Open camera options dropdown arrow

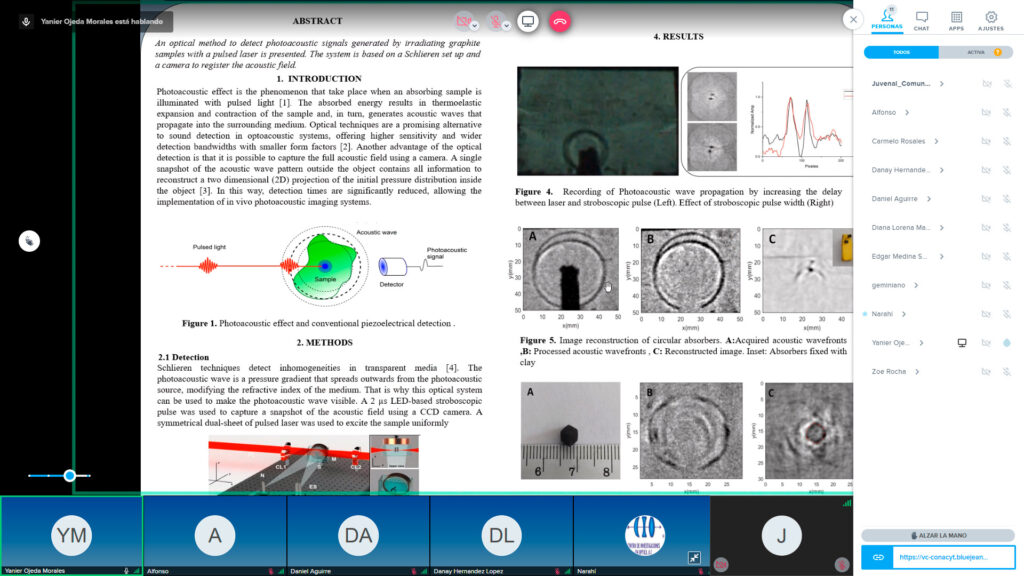[475, 25]
